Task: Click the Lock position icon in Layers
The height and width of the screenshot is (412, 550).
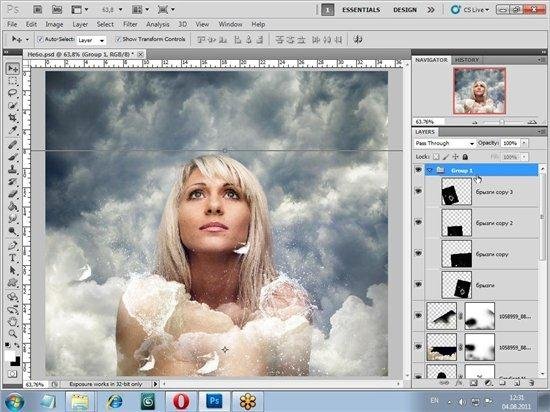Action: coord(456,157)
